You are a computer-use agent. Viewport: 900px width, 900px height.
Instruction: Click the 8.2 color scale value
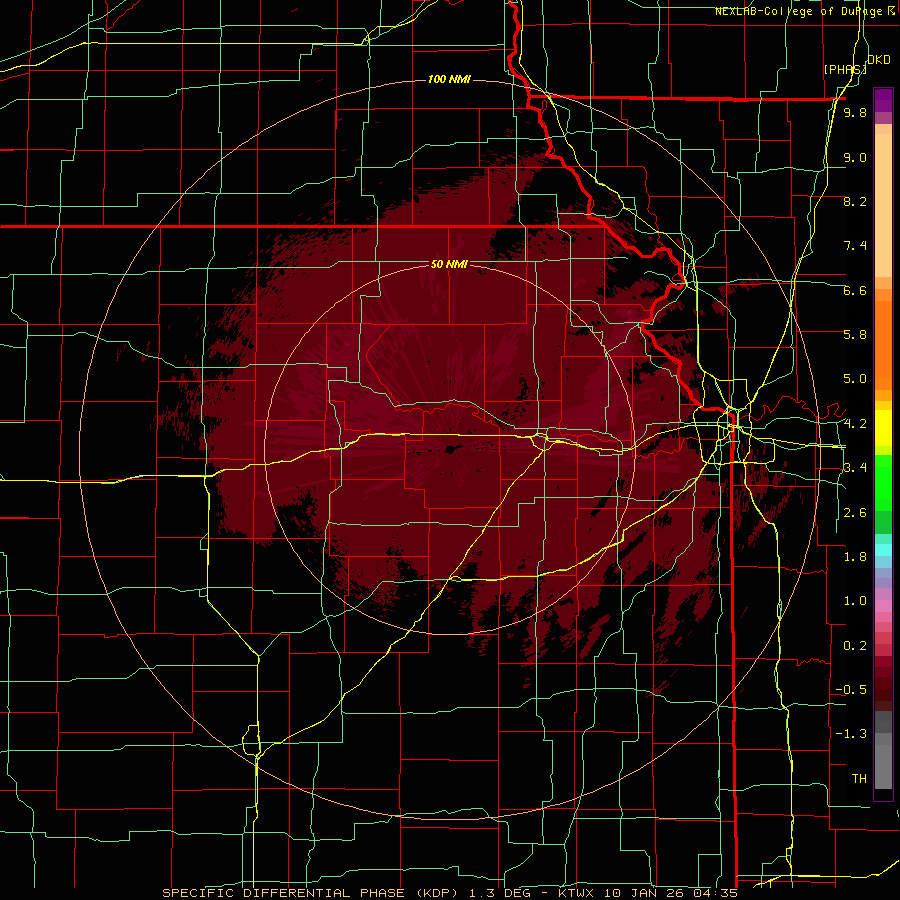pos(855,202)
